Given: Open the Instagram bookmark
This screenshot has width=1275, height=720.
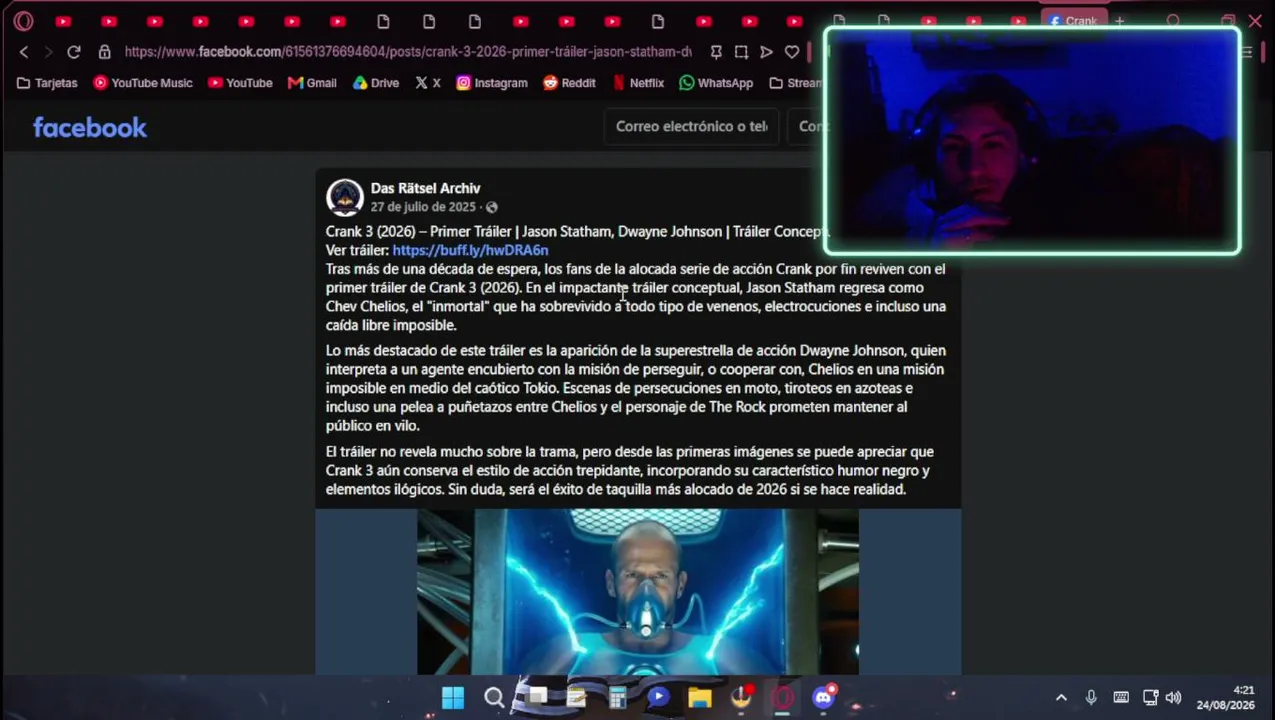Looking at the screenshot, I should [x=492, y=83].
